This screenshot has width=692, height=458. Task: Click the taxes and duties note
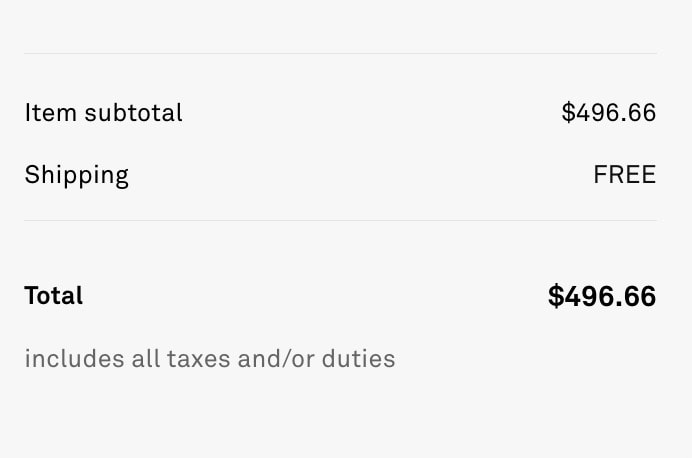click(x=210, y=358)
